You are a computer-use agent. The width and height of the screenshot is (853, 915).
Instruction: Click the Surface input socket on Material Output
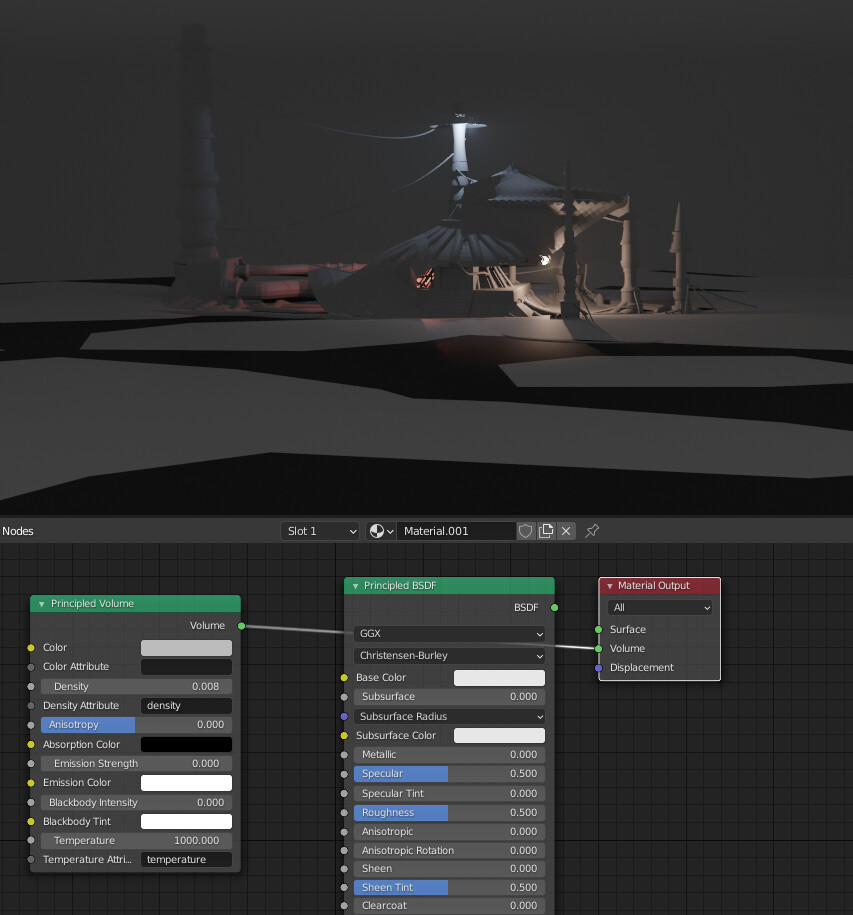(599, 630)
